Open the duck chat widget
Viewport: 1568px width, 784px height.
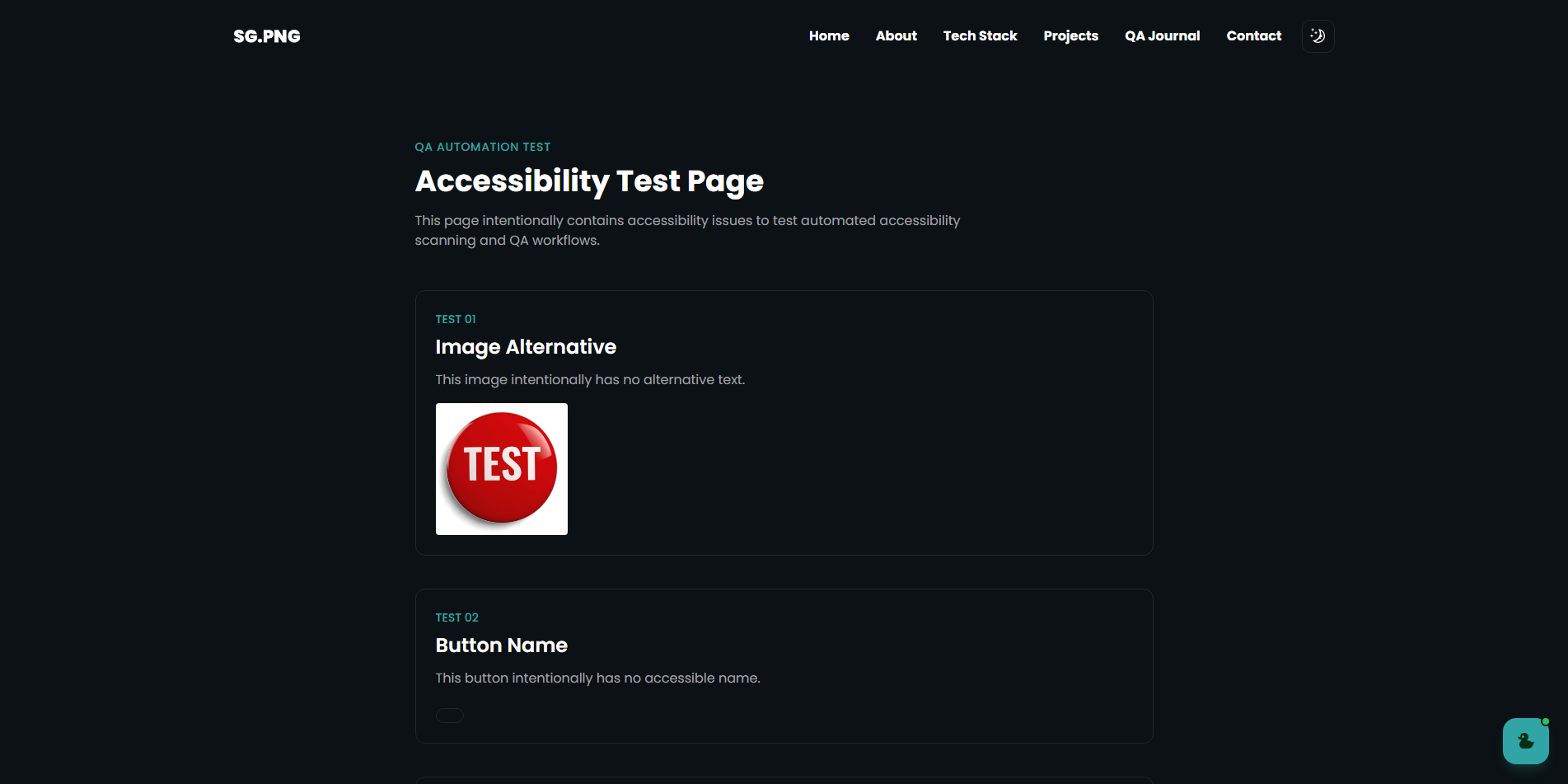click(x=1525, y=741)
